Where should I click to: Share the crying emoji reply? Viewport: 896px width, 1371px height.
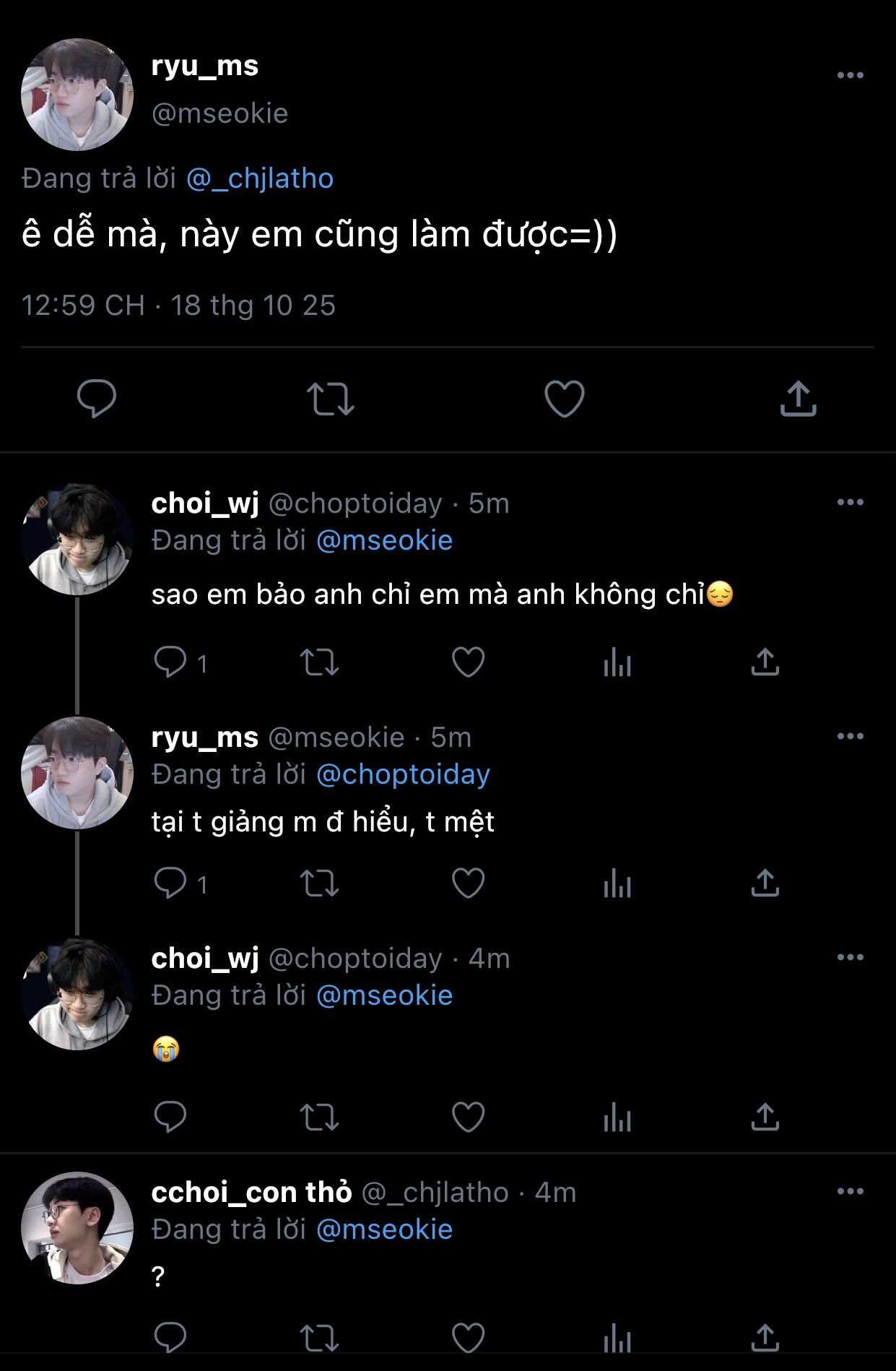765,1117
